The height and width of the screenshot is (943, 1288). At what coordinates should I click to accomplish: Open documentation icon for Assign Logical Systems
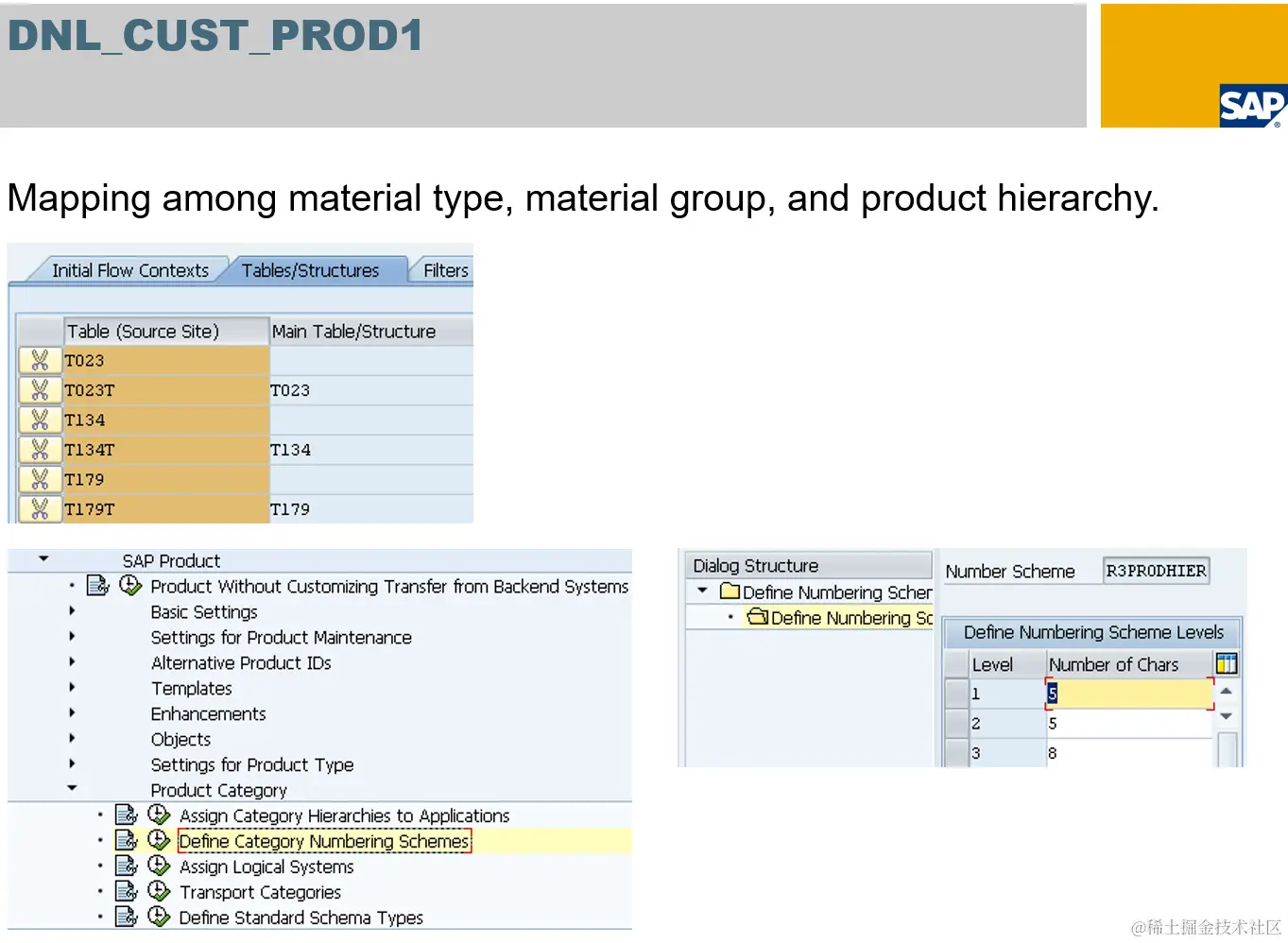pos(127,866)
